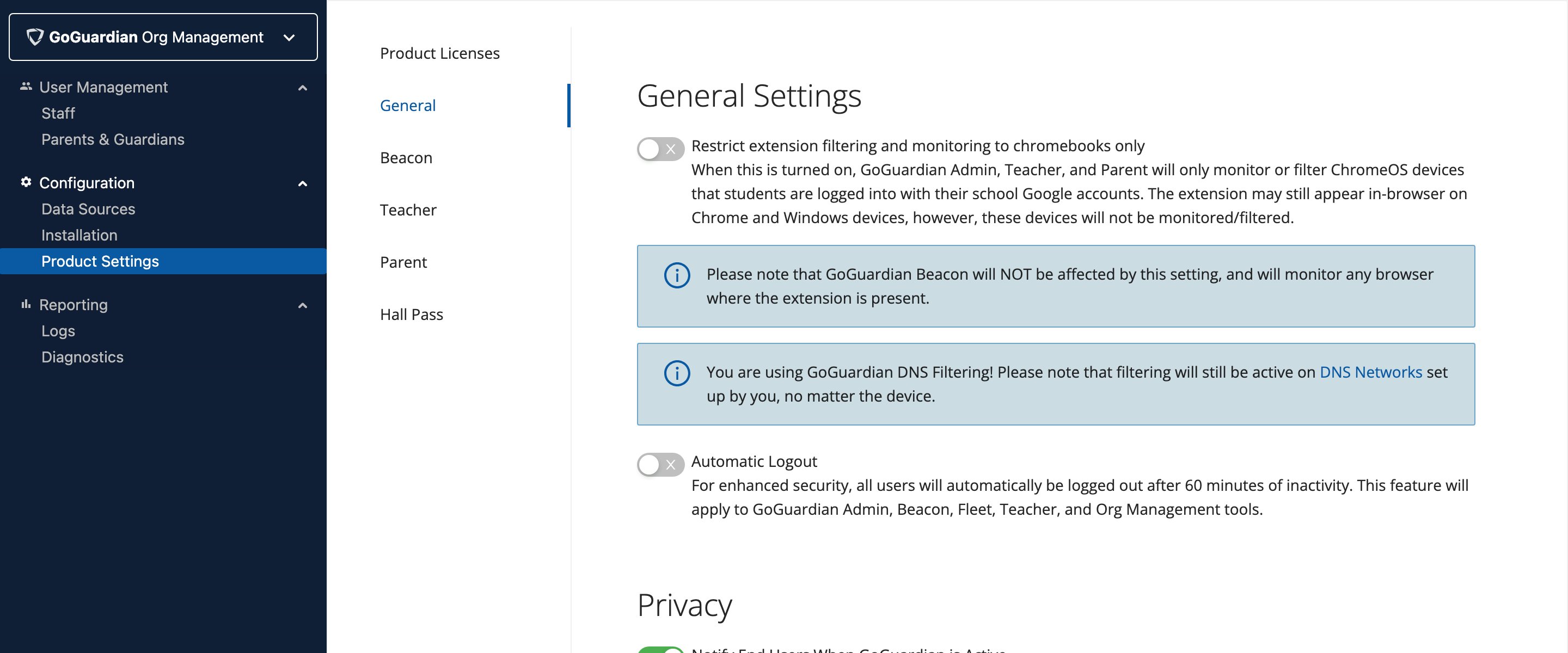This screenshot has width=1568, height=653.
Task: Open the Teacher settings tab
Action: (x=408, y=210)
